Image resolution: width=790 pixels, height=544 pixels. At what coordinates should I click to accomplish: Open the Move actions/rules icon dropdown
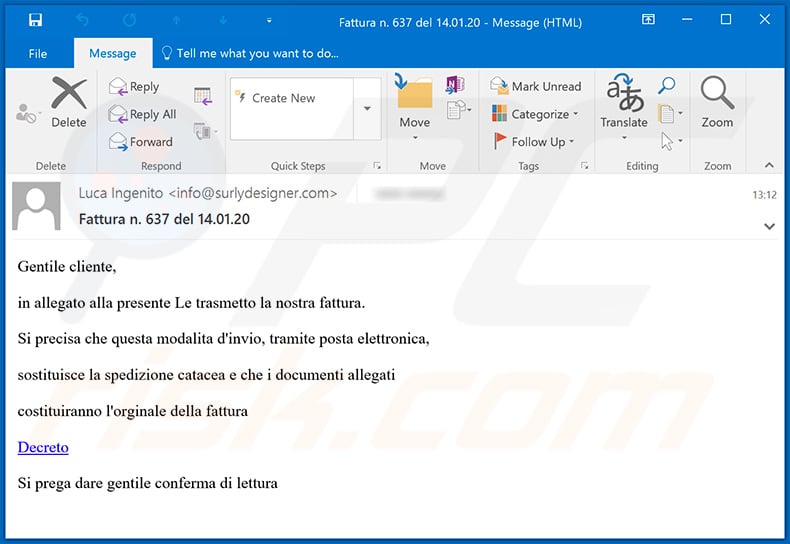pyautogui.click(x=458, y=110)
